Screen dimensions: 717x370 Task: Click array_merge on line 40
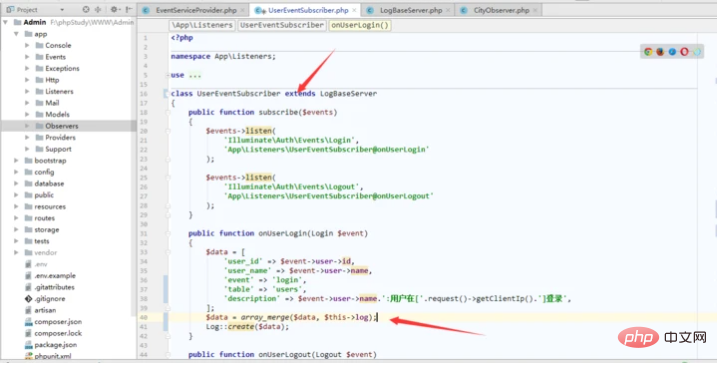click(265, 317)
